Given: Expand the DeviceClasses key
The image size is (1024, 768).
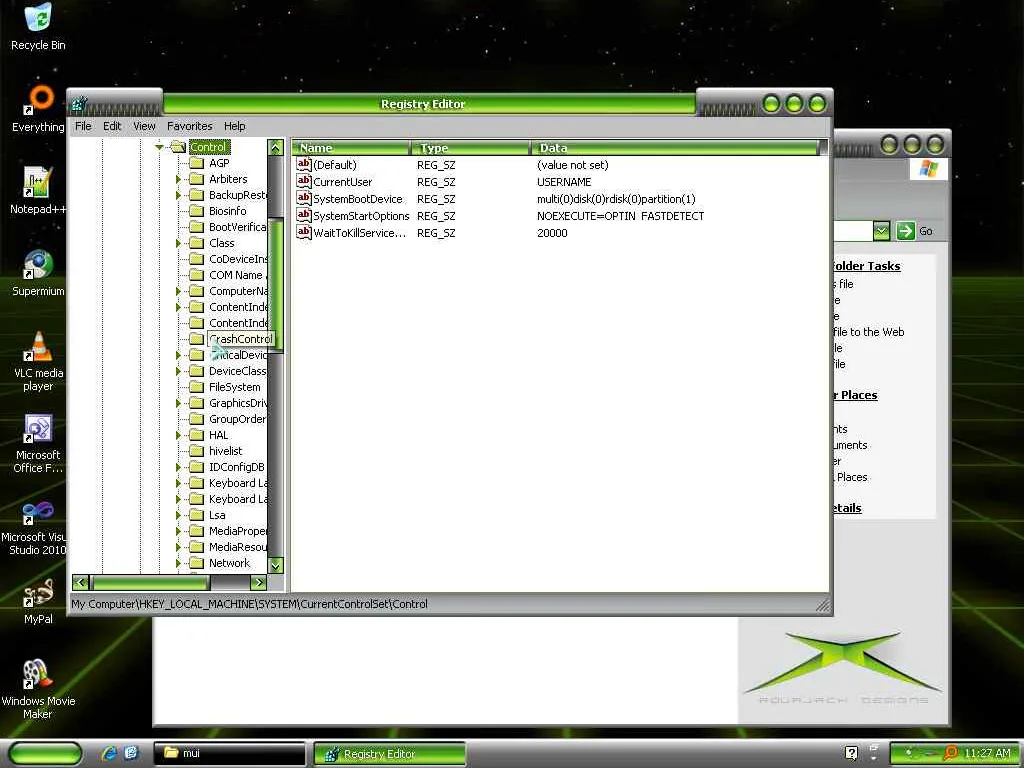Looking at the screenshot, I should pos(178,371).
